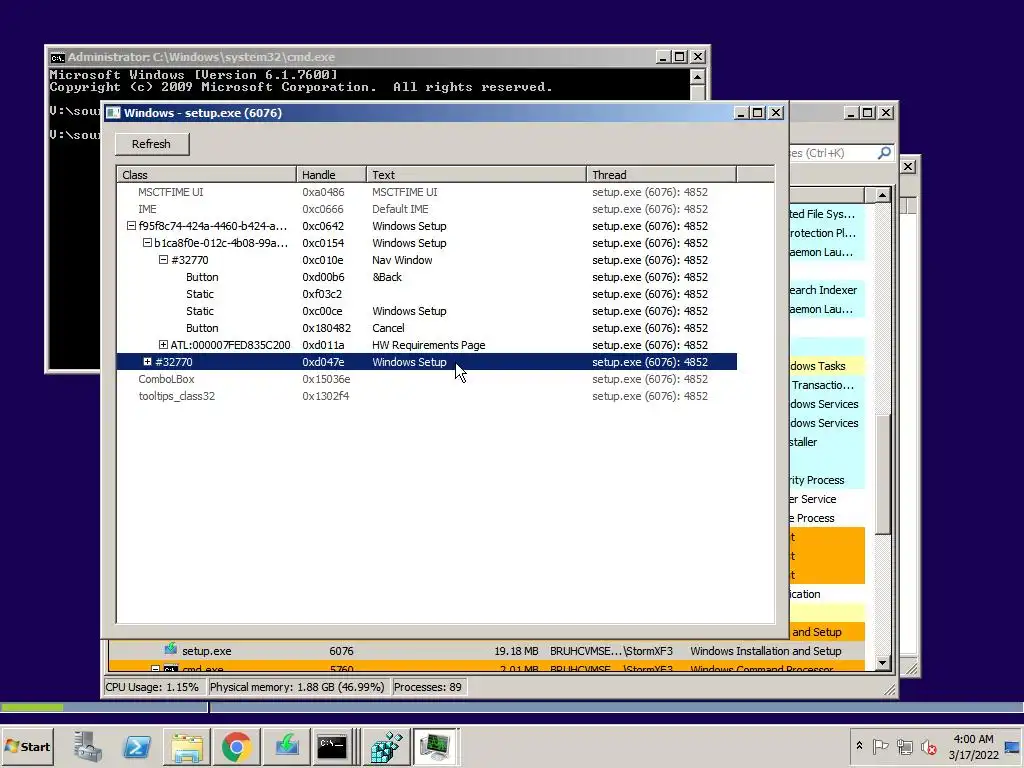Click the Show desktop icon at taskbar end

[x=1013, y=746]
